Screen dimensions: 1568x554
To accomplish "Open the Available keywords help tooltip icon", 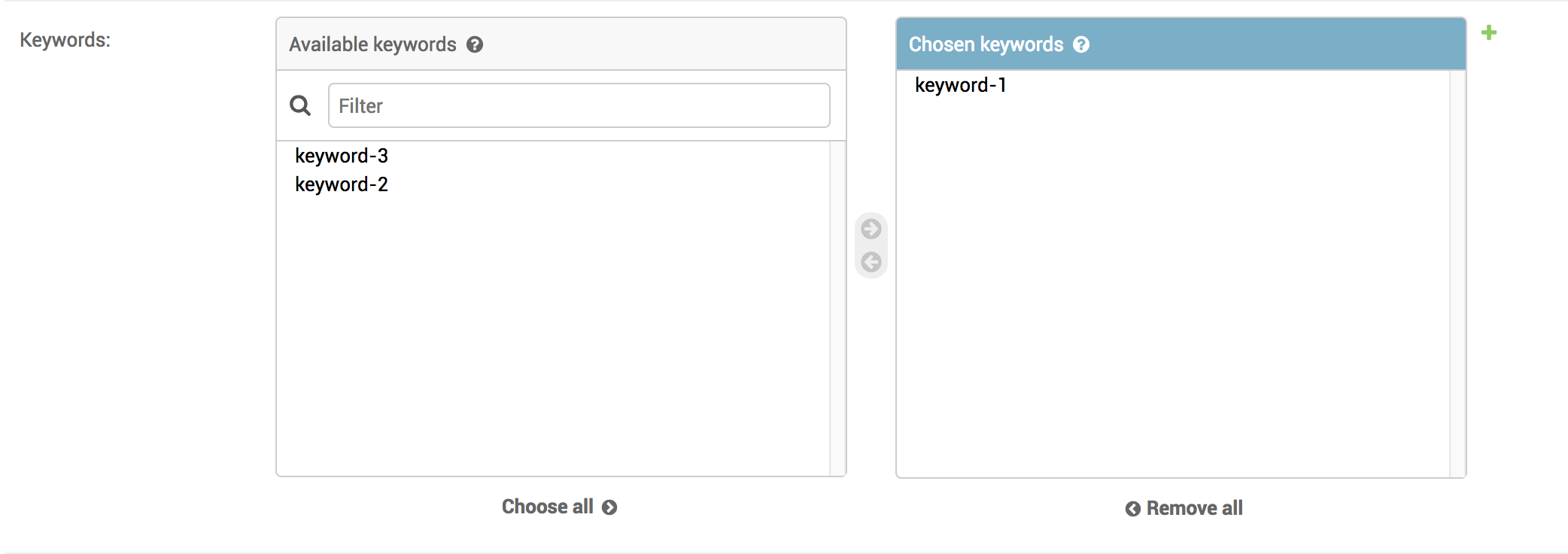I will point(474,44).
